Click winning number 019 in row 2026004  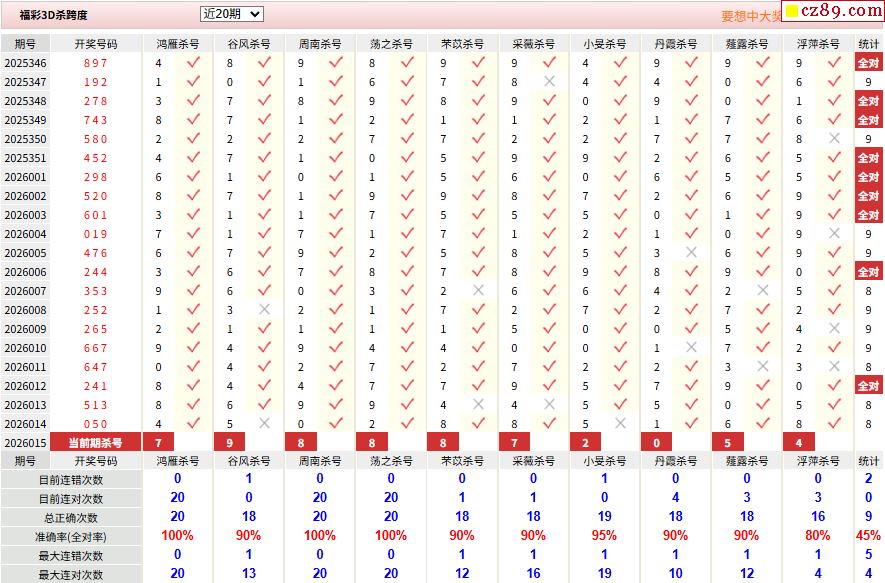click(95, 234)
